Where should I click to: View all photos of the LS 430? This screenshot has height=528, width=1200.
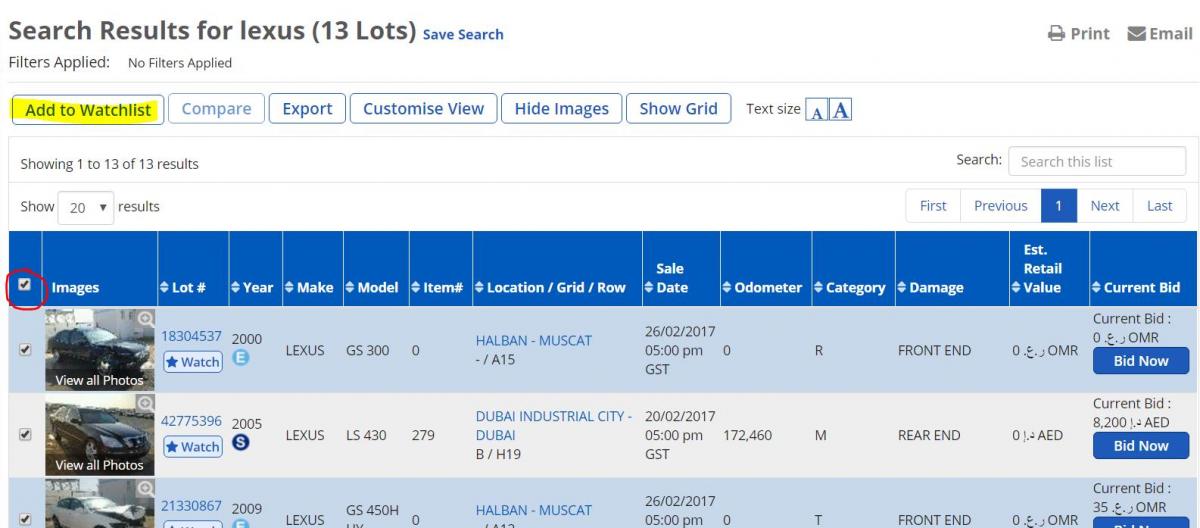coord(99,465)
